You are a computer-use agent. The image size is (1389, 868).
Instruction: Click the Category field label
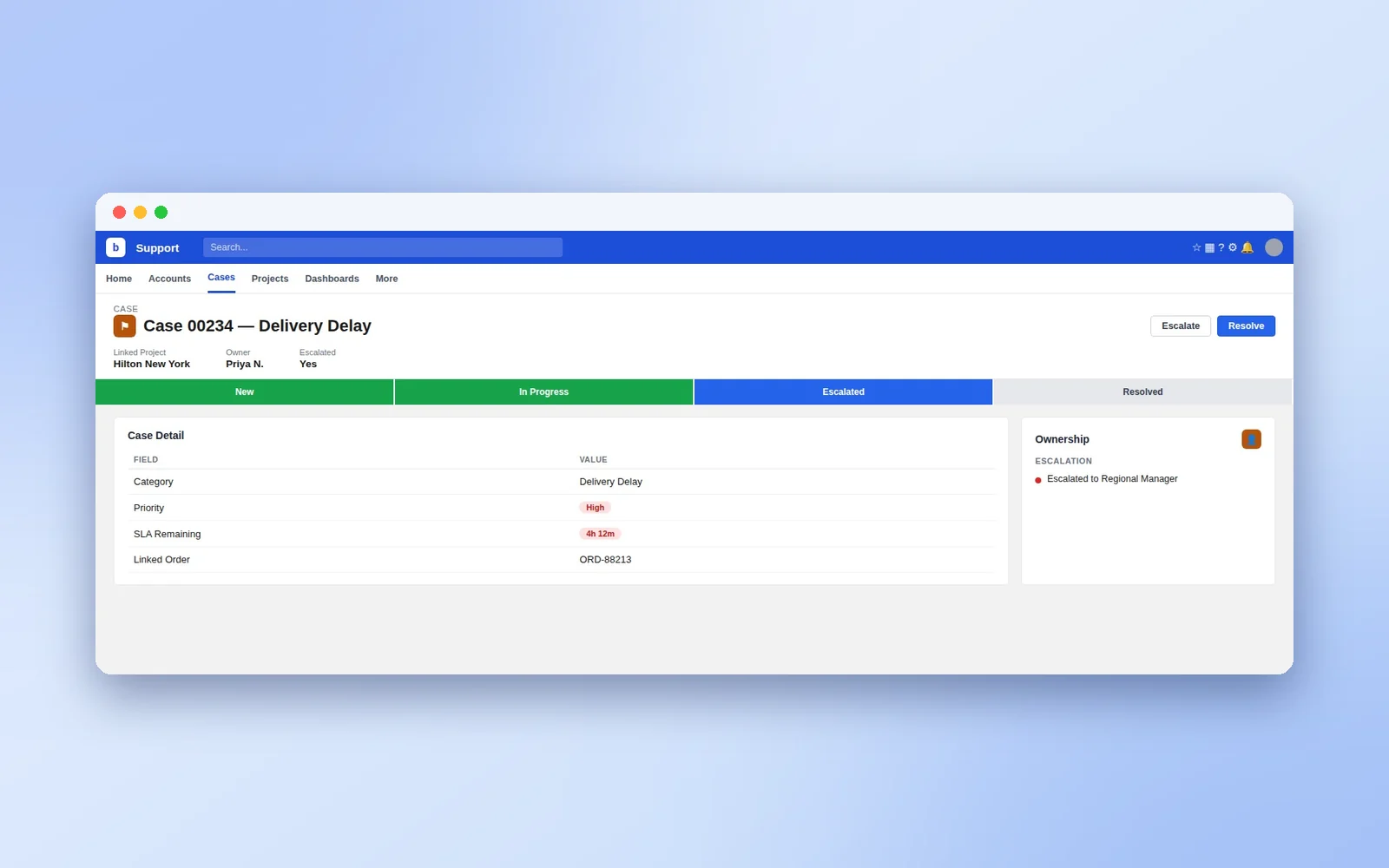pyautogui.click(x=154, y=482)
